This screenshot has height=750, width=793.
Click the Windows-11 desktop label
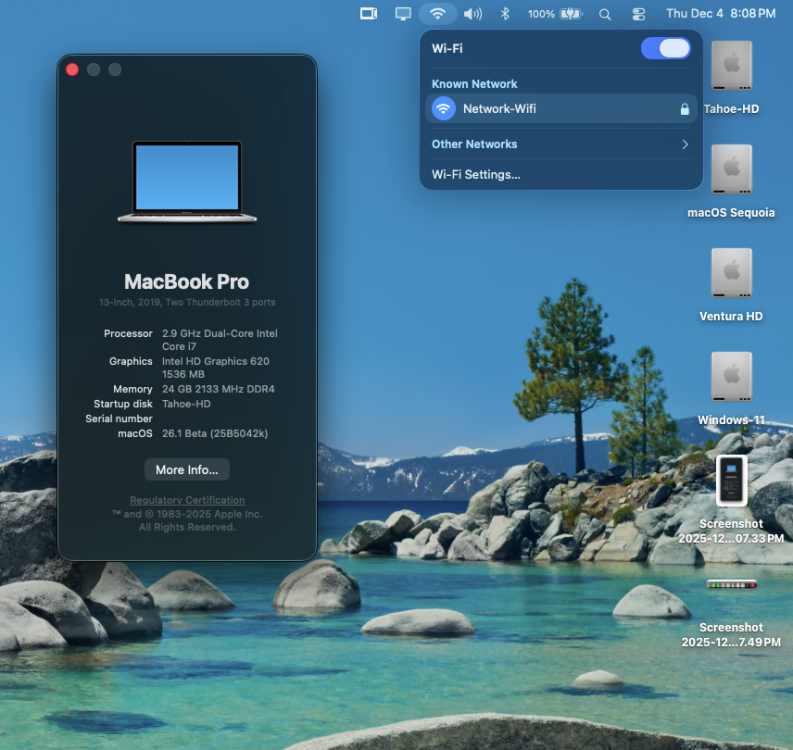point(731,420)
